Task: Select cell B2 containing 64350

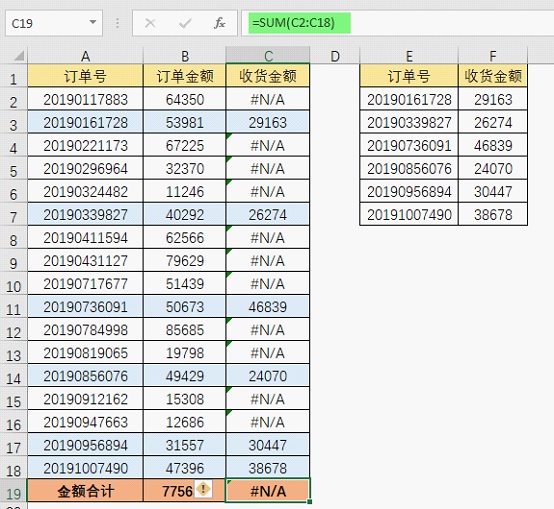Action: point(184,99)
